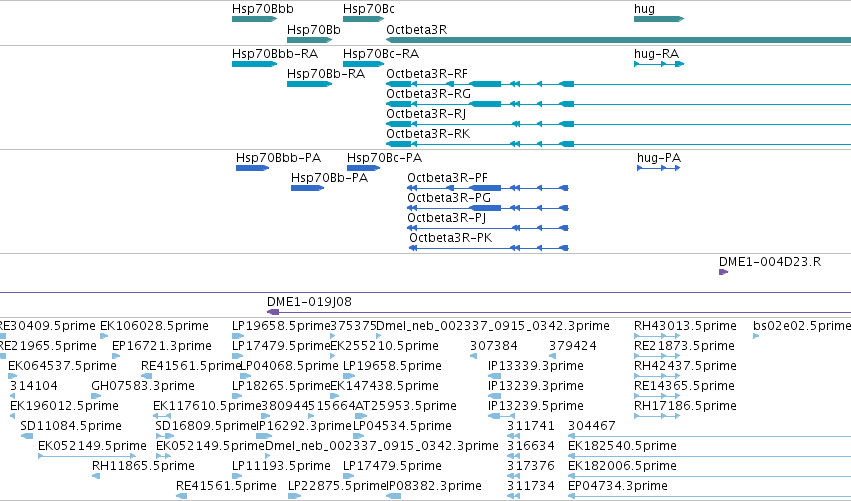
Task: Select the DME1-019J08 BAC clone
Action: (559, 312)
